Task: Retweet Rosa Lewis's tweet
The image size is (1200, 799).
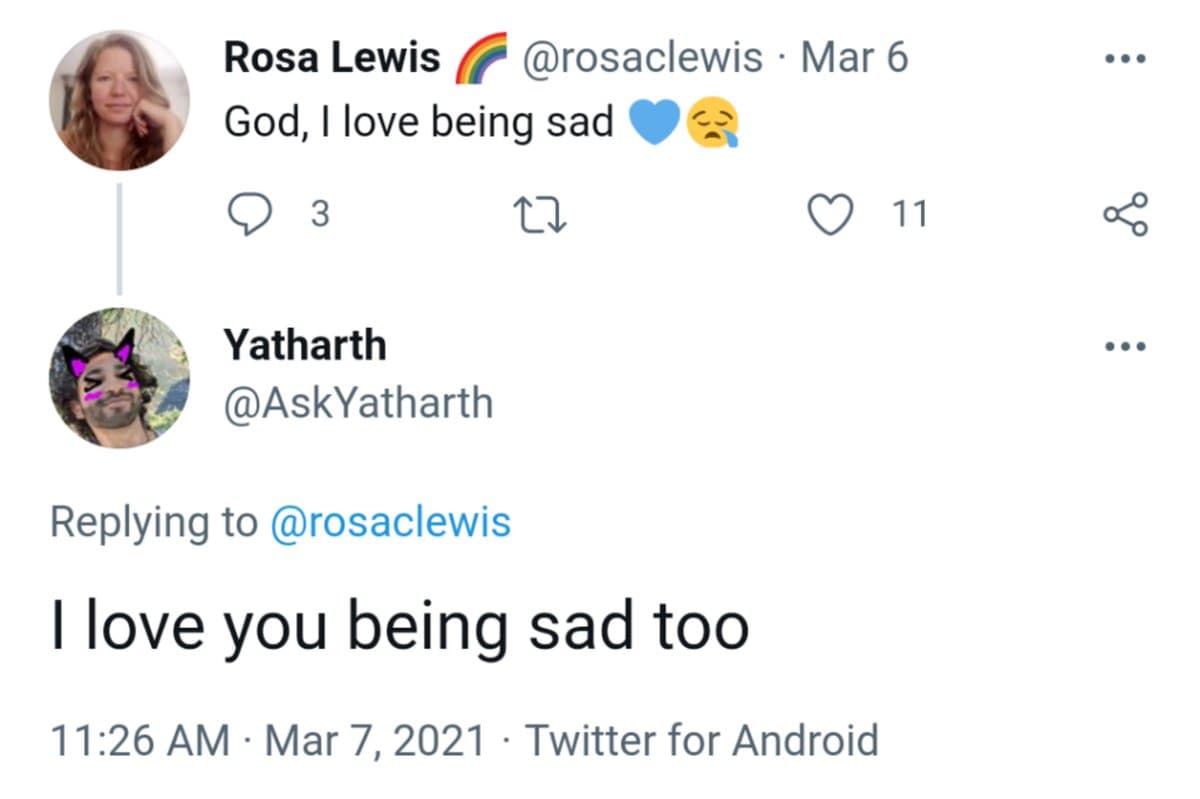Action: coord(540,215)
